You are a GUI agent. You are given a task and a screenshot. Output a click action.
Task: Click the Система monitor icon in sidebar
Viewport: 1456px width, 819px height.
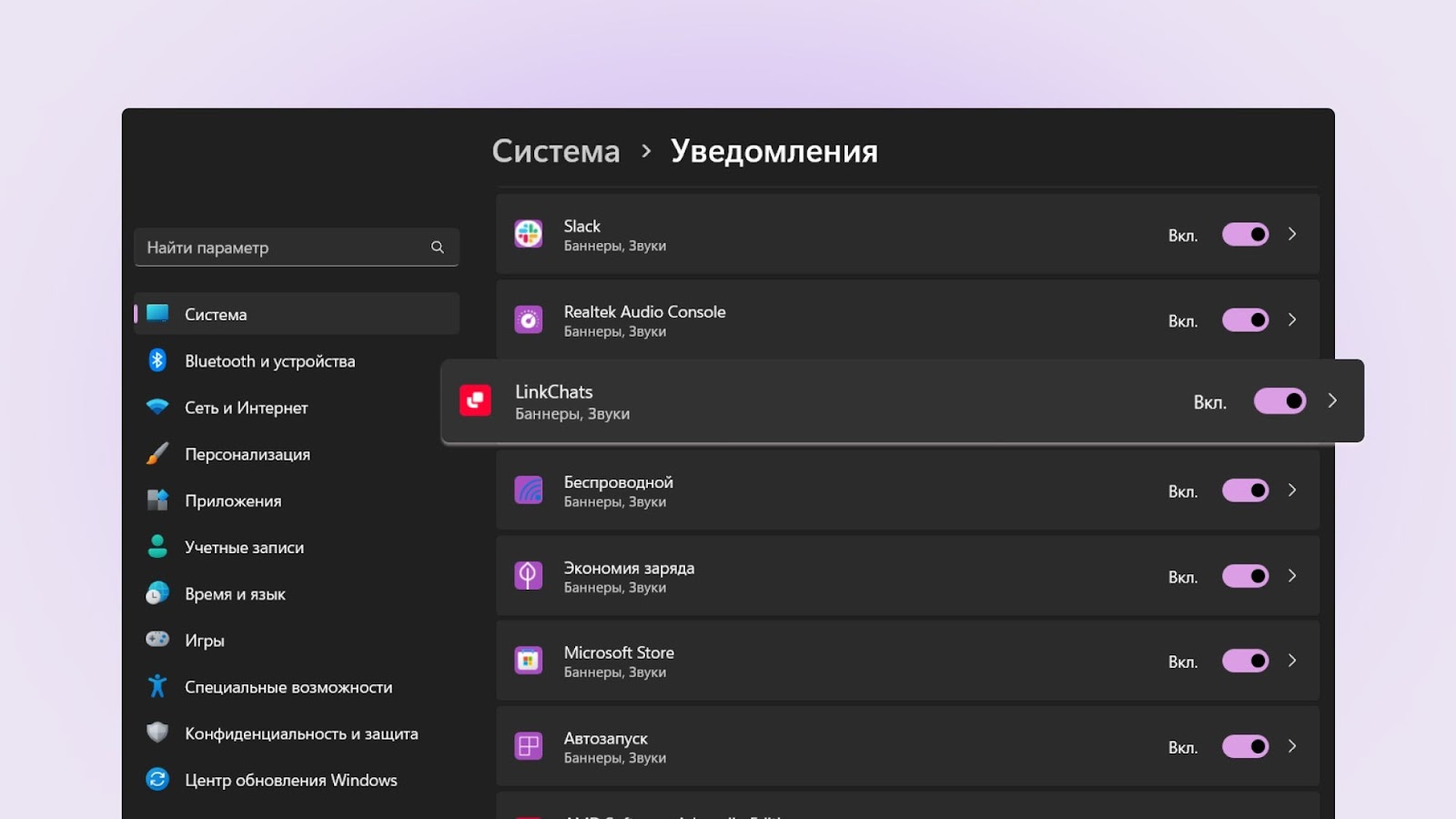[157, 313]
